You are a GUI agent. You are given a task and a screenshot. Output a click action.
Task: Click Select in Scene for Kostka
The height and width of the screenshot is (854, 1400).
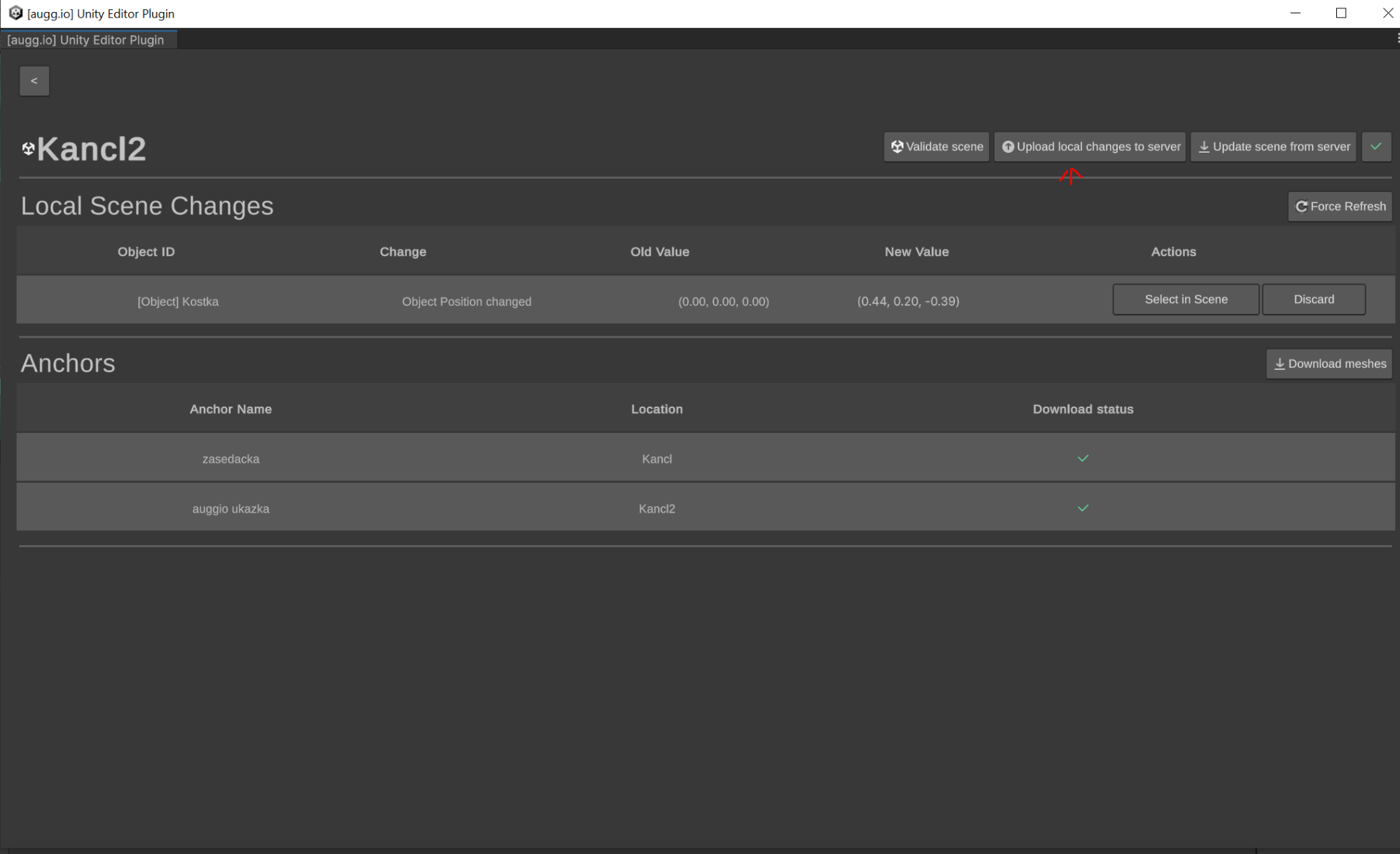click(x=1185, y=300)
